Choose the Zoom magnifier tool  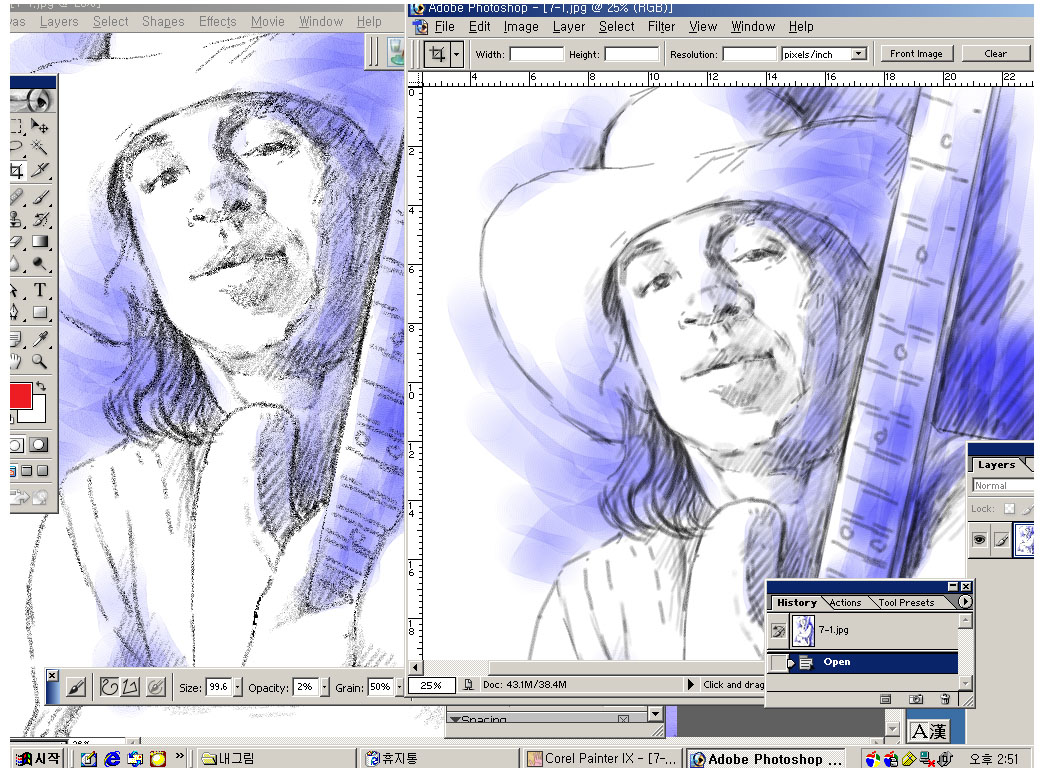[40, 362]
